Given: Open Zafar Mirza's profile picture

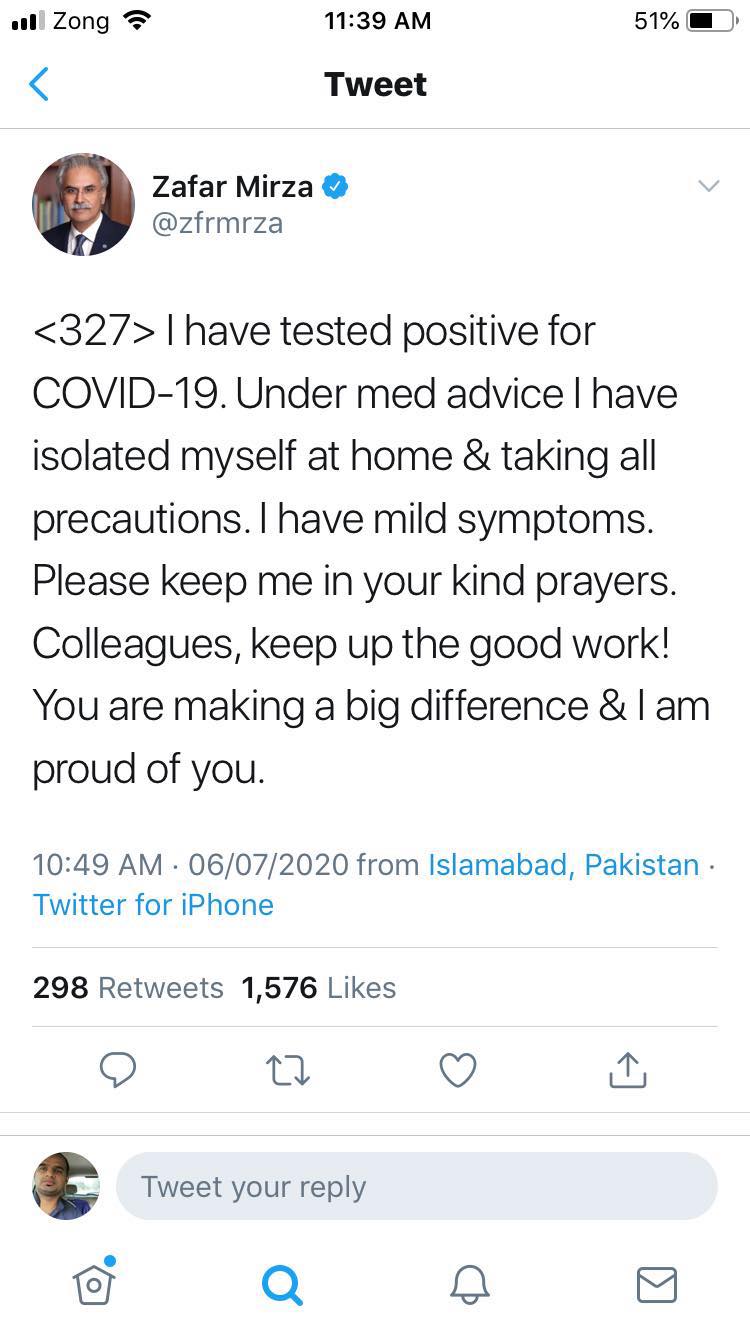Looking at the screenshot, I should tap(84, 204).
